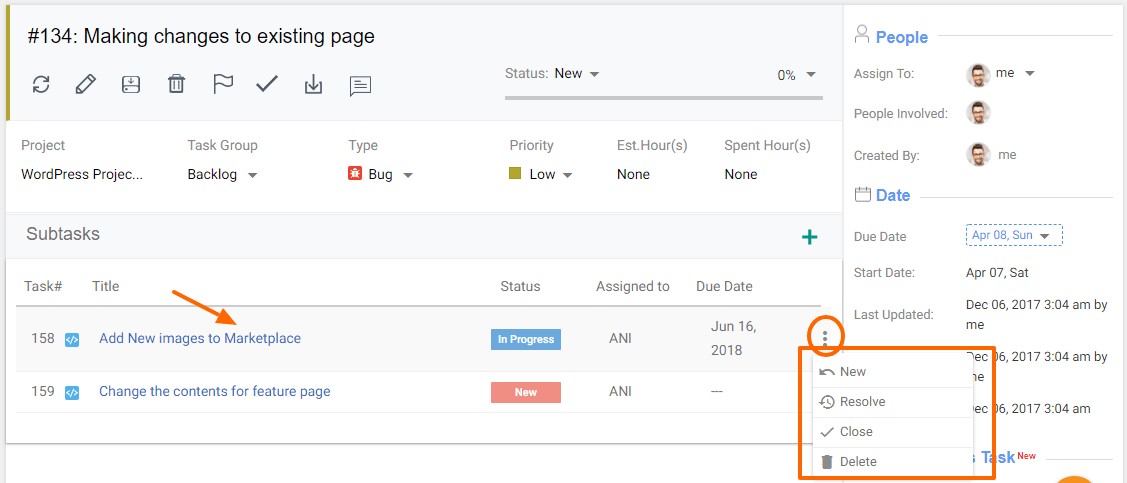
Task: Click ANI assignee for task 159
Action: point(620,391)
